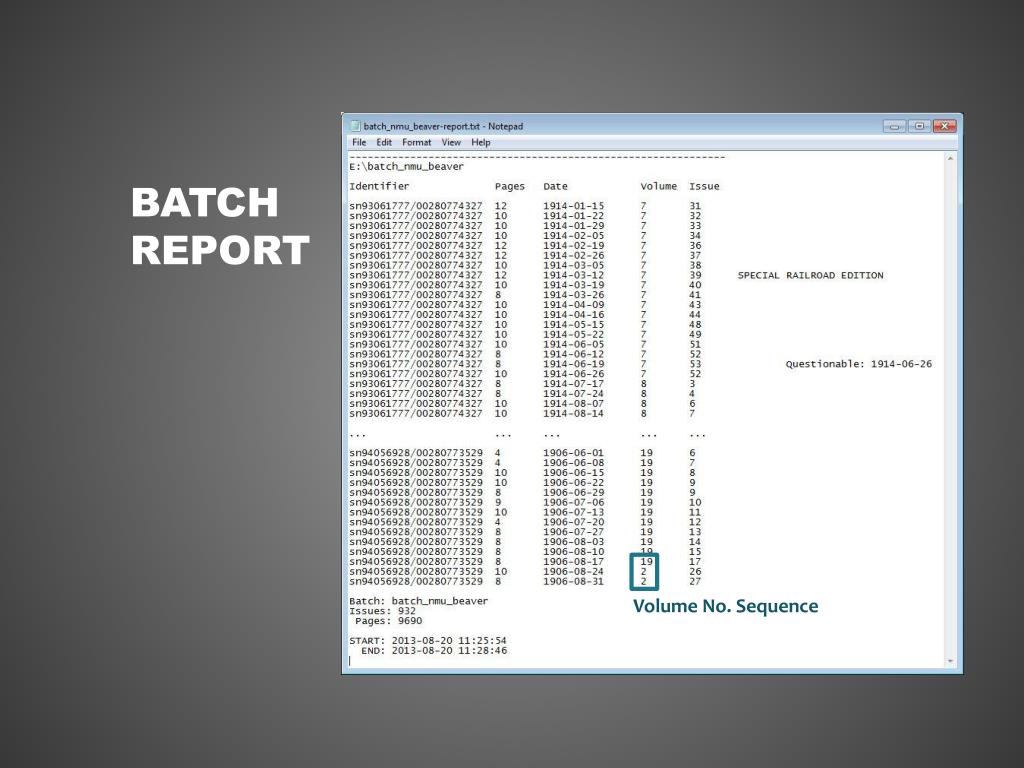Click the date 1914-03-12

pyautogui.click(x=574, y=275)
